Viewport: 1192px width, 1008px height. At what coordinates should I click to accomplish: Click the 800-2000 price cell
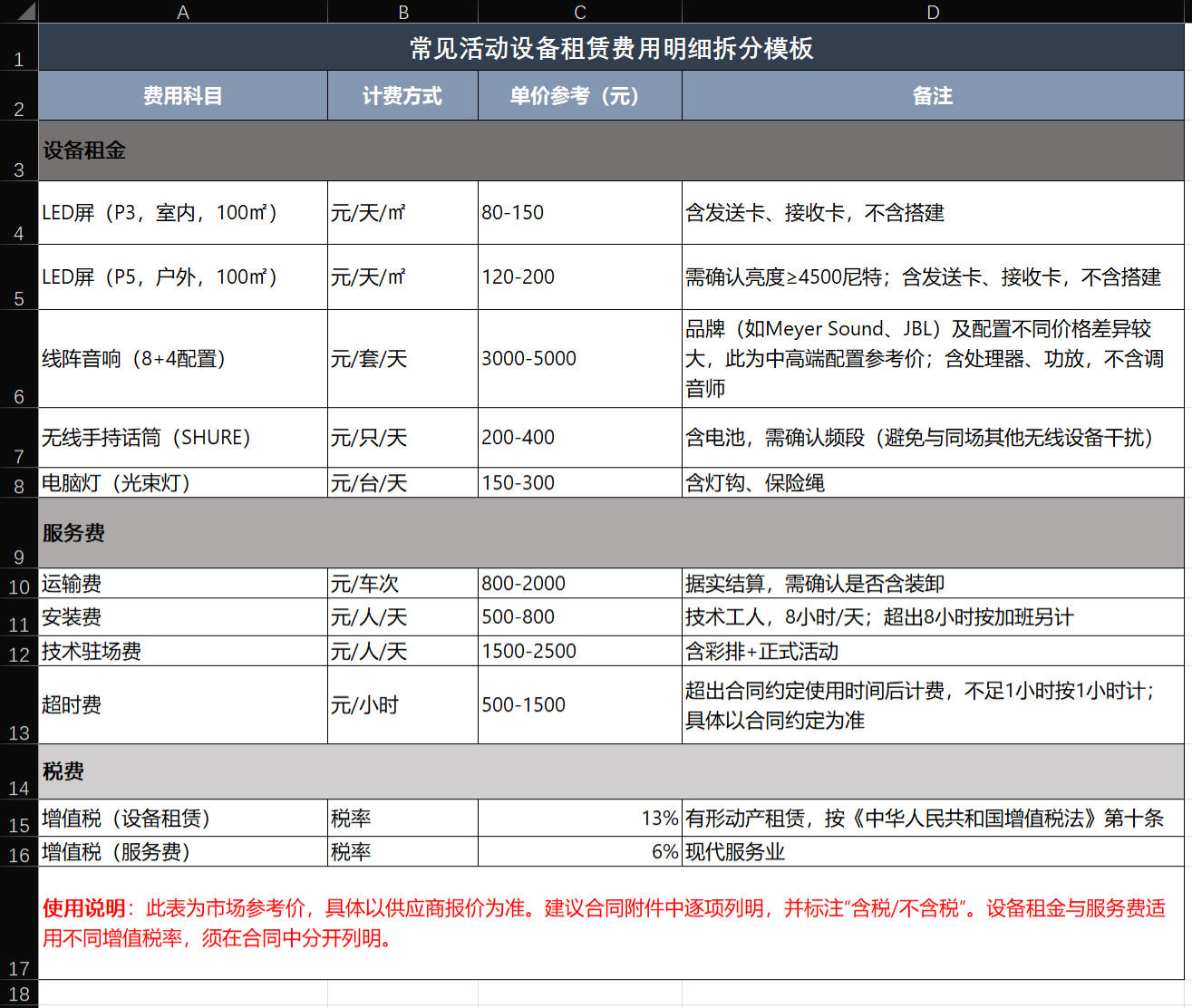pos(580,583)
